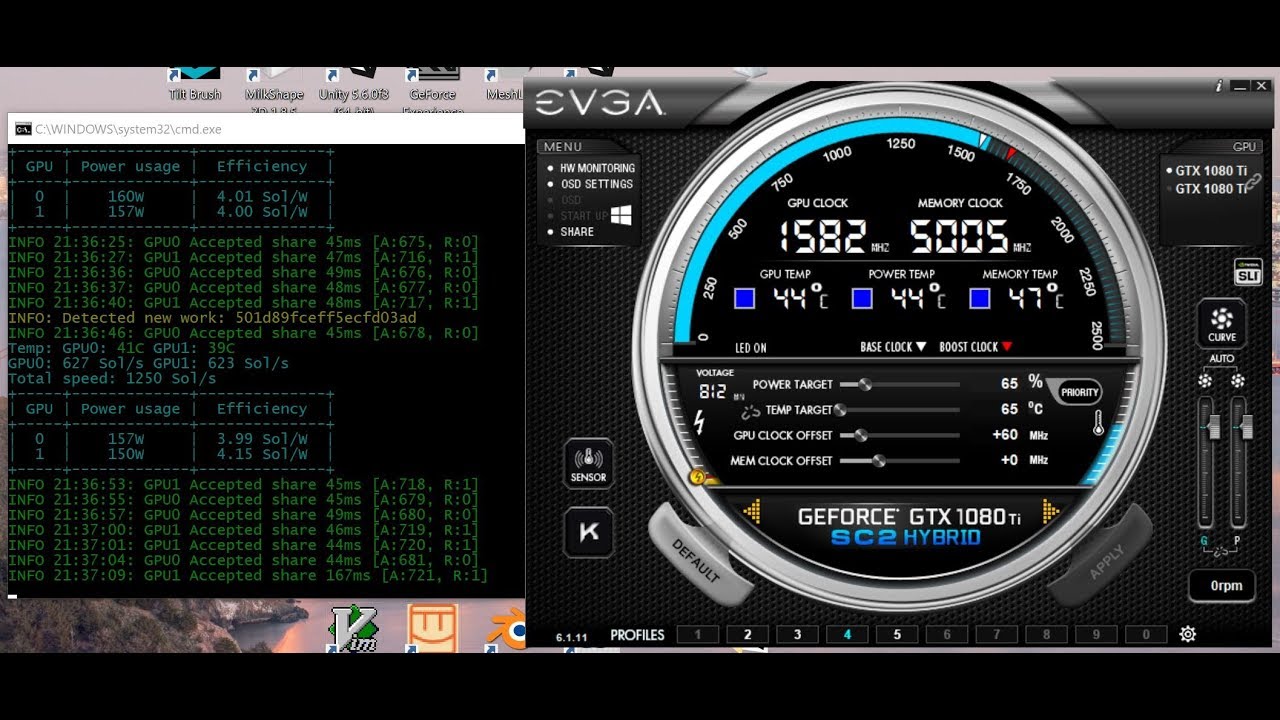Click the G fan speed vertical slider
The height and width of the screenshot is (720, 1280).
click(1206, 462)
